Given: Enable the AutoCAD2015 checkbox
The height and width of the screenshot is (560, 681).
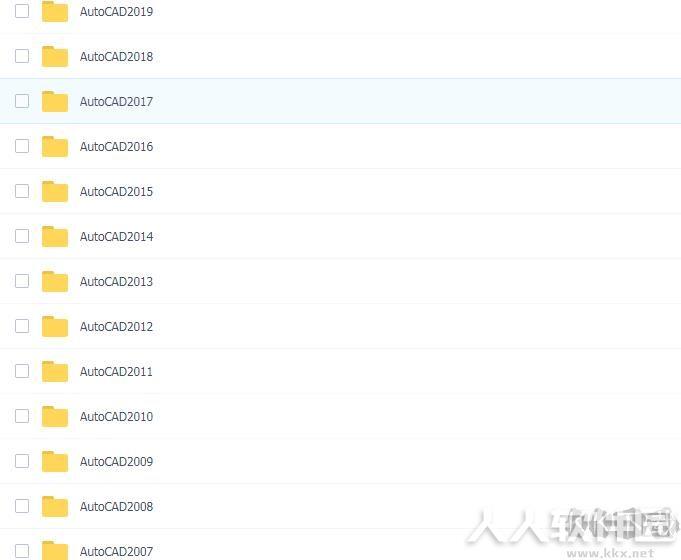Looking at the screenshot, I should click(x=22, y=191).
